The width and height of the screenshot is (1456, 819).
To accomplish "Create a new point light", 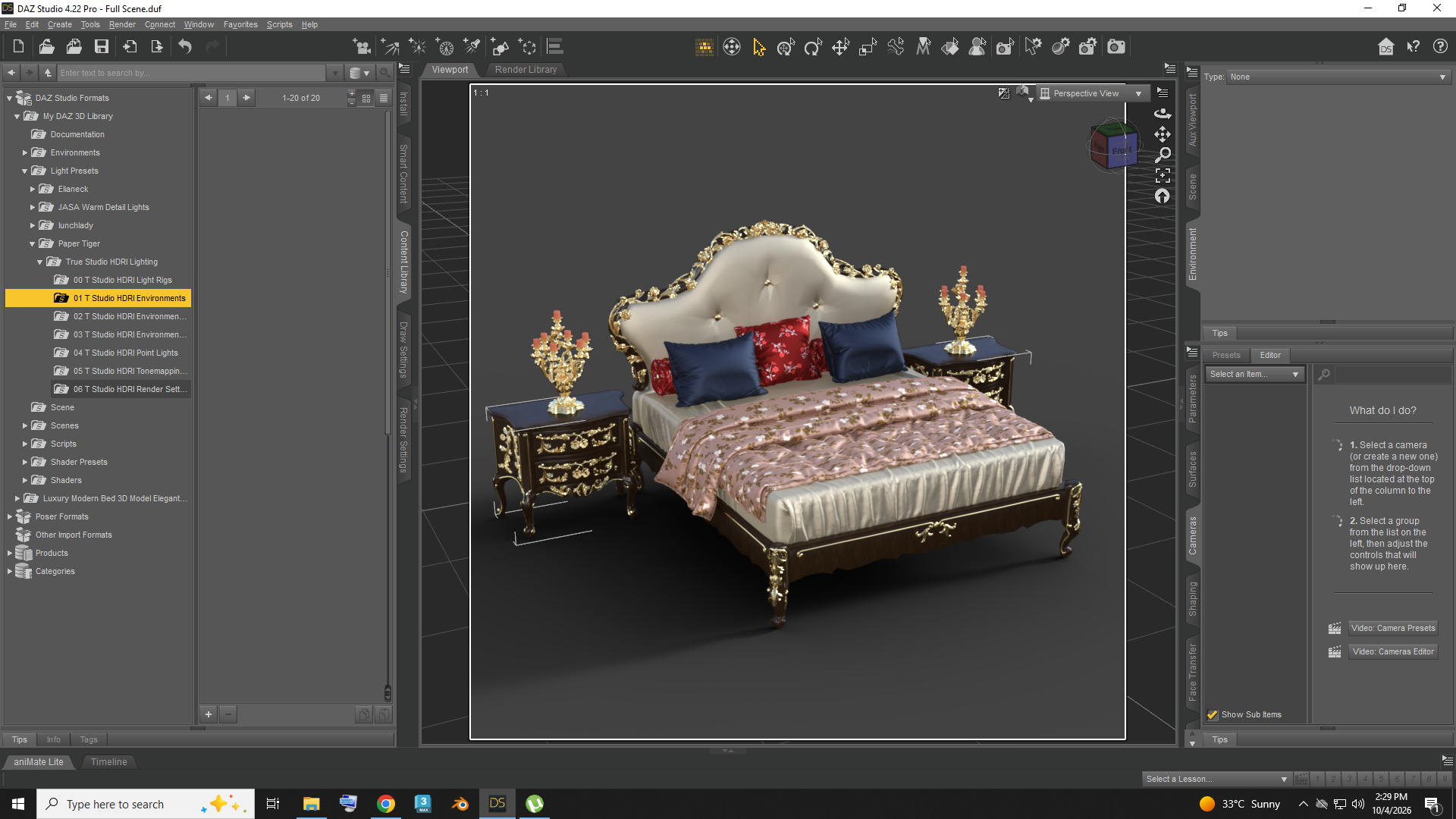I will click(x=417, y=47).
